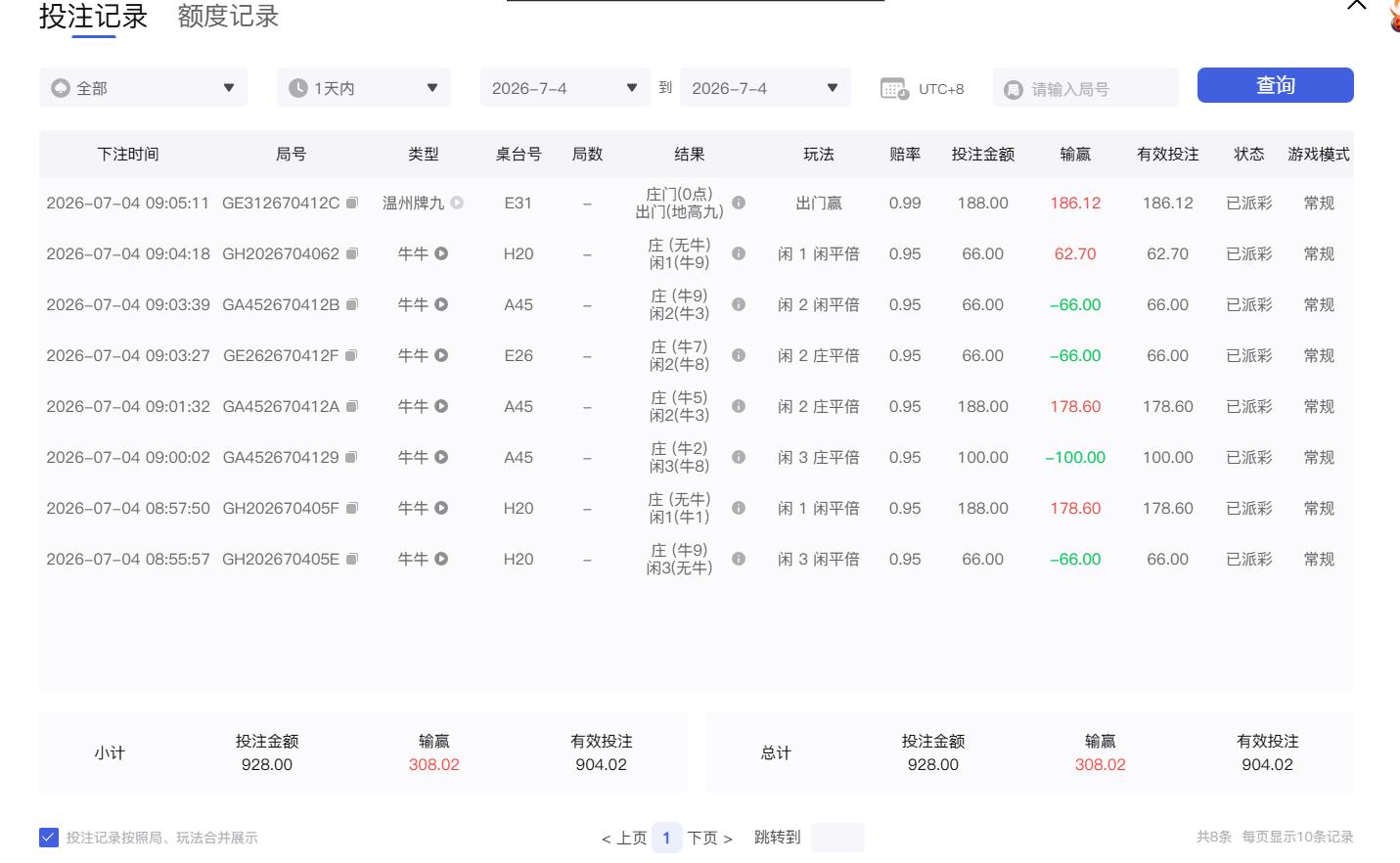The image size is (1400, 863).
Task: Show result info for round GH202670405E
Action: coord(739,559)
